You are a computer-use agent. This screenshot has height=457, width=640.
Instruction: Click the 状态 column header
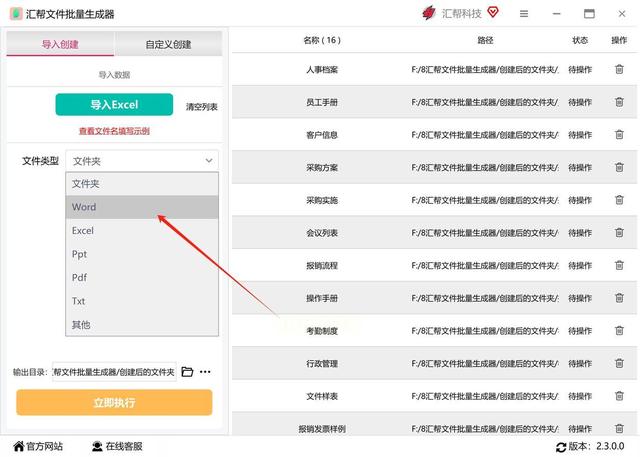click(x=580, y=40)
